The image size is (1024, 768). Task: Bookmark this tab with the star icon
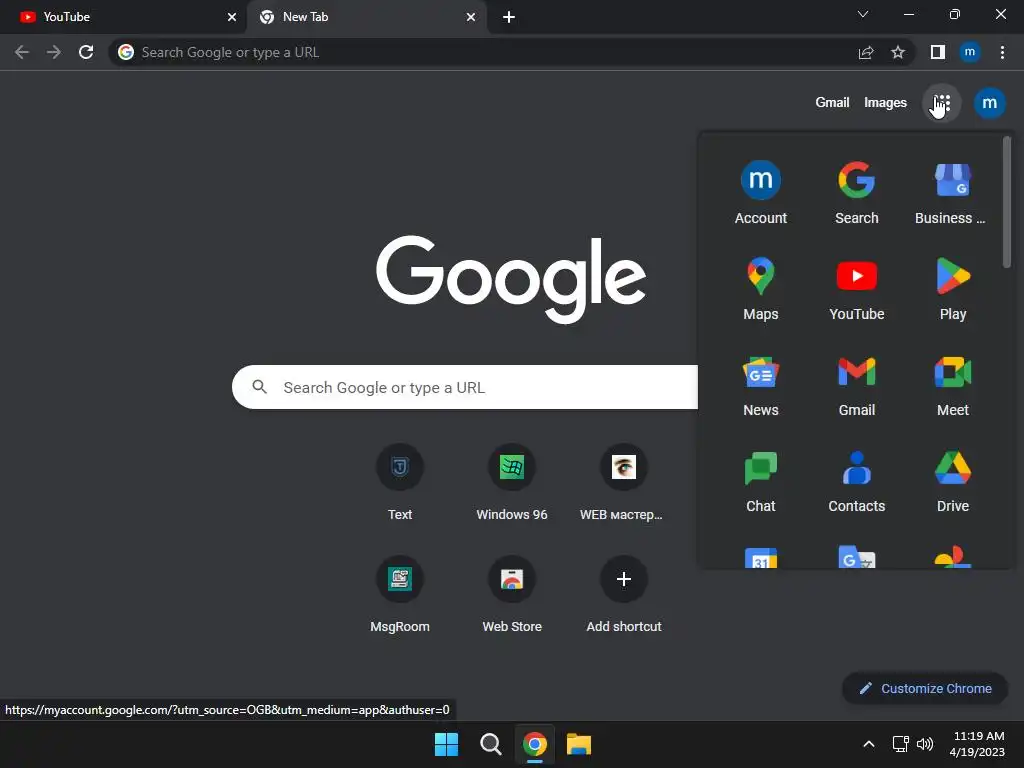[898, 52]
